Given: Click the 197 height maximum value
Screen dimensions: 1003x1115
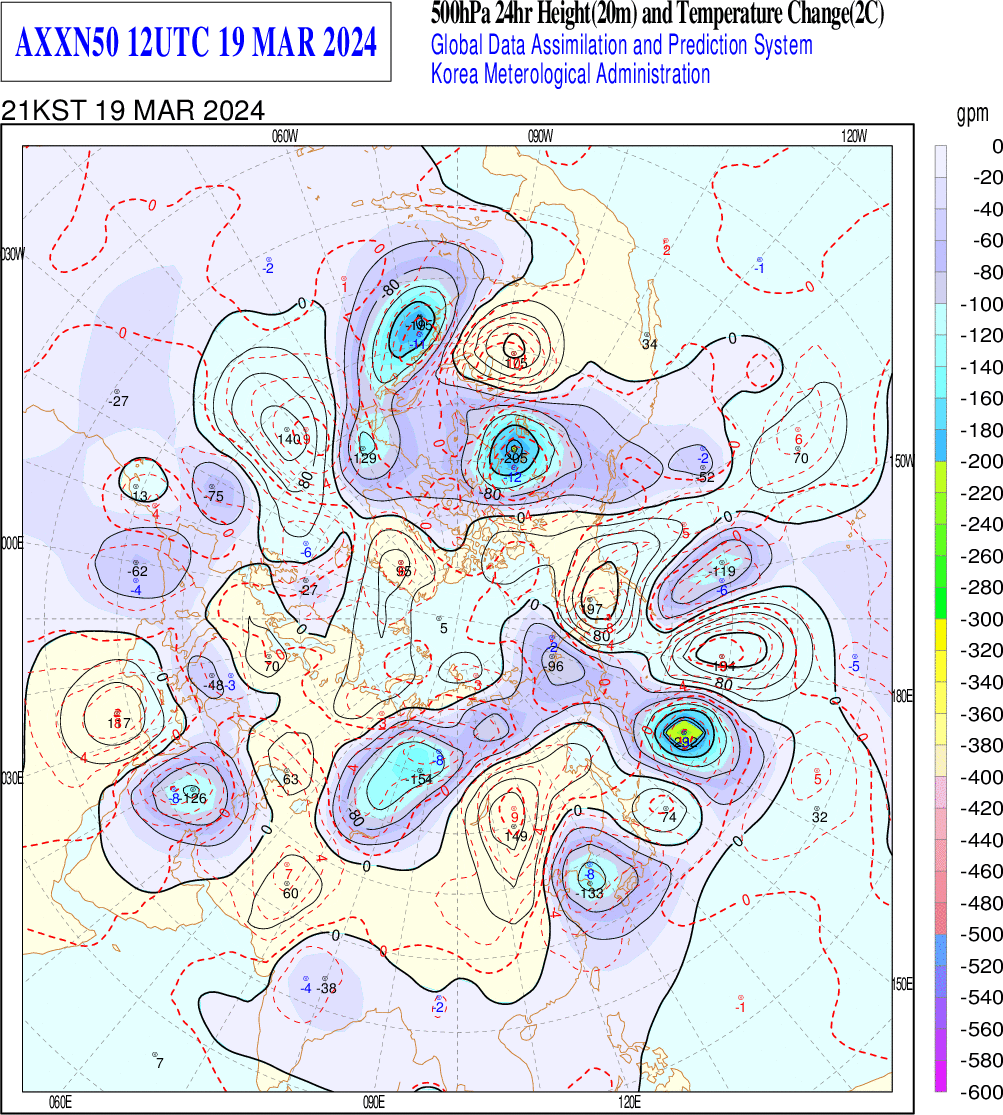Looking at the screenshot, I should 592,609.
